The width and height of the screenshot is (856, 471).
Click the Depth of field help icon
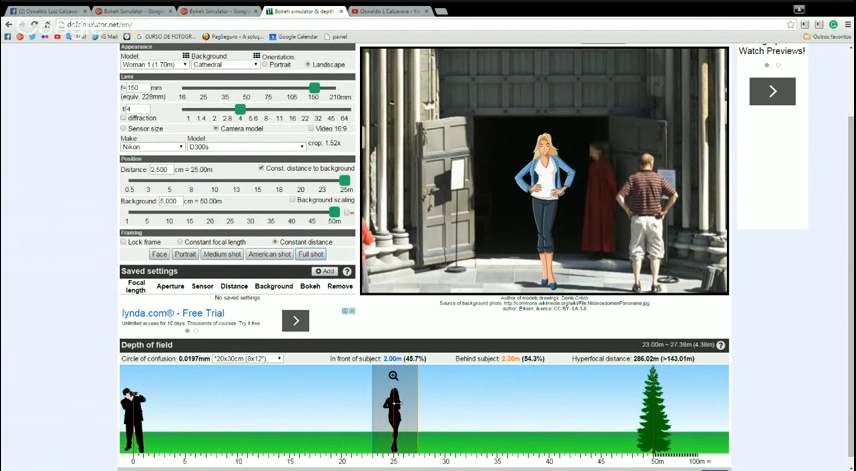pos(721,345)
